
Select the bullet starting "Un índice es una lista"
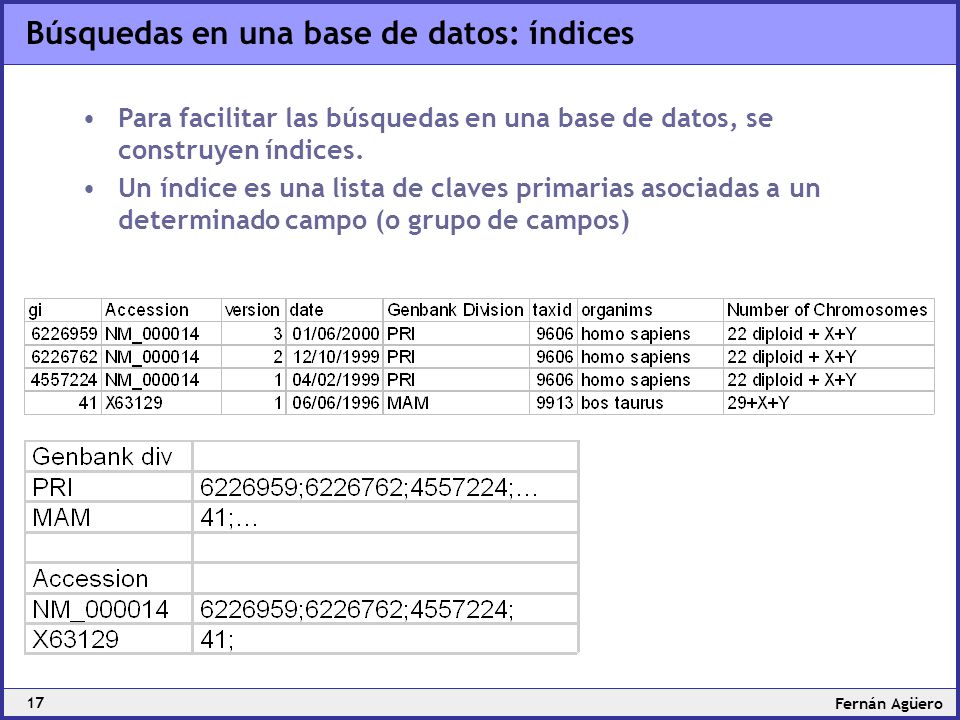(x=469, y=204)
